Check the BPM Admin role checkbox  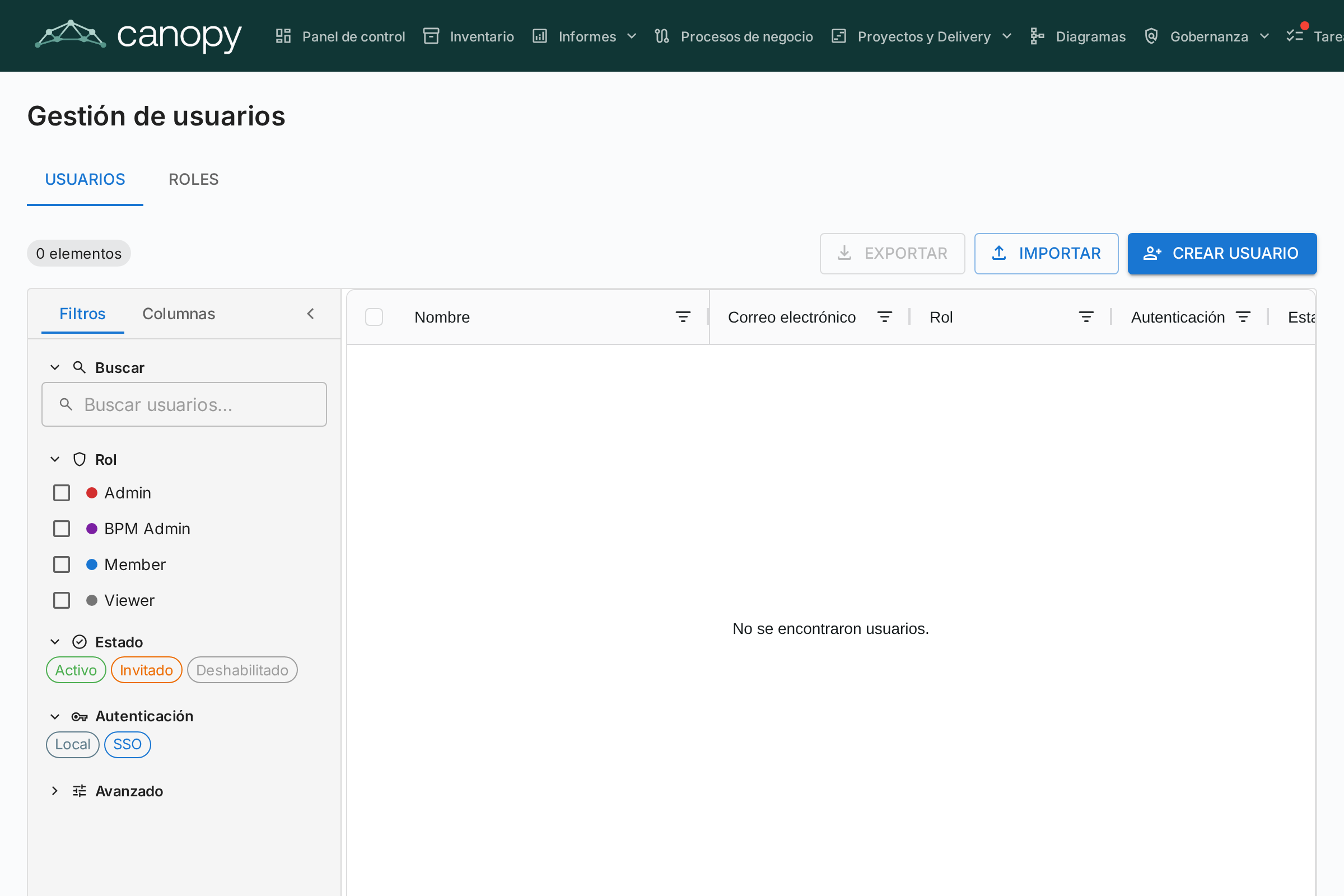(x=62, y=529)
